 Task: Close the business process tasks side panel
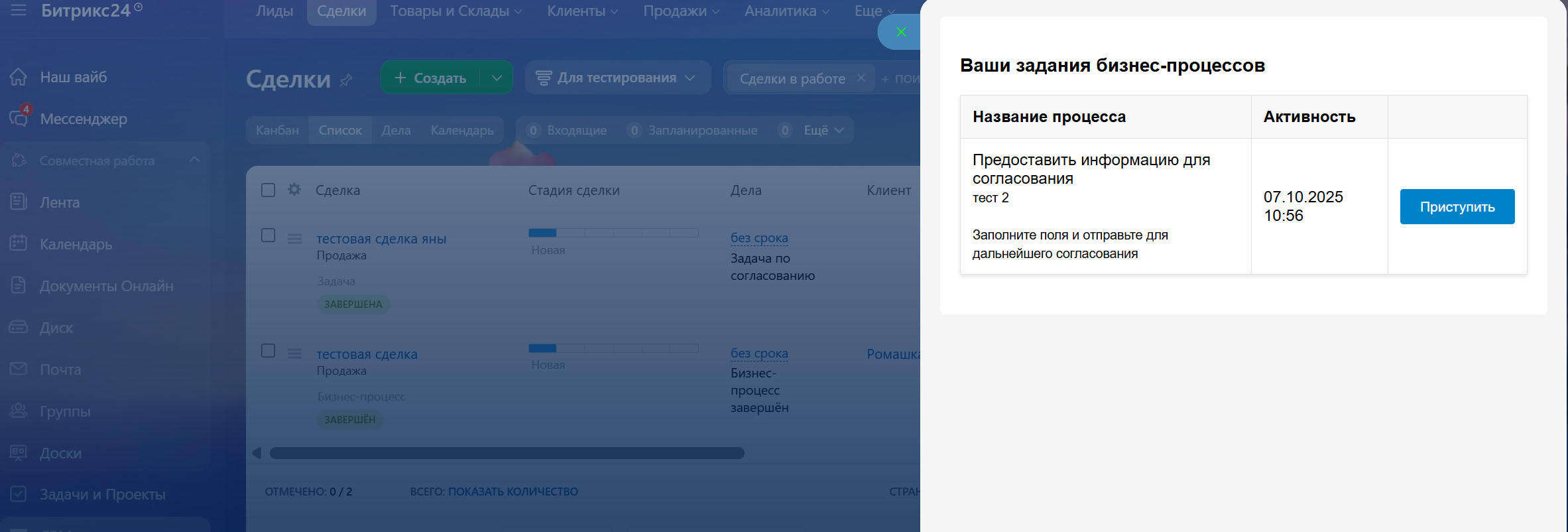click(900, 32)
